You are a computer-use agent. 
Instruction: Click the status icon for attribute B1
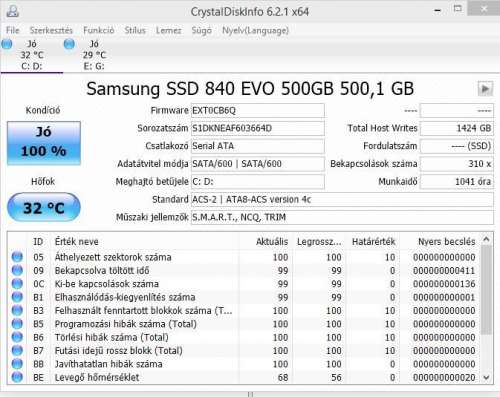pyautogui.click(x=17, y=297)
